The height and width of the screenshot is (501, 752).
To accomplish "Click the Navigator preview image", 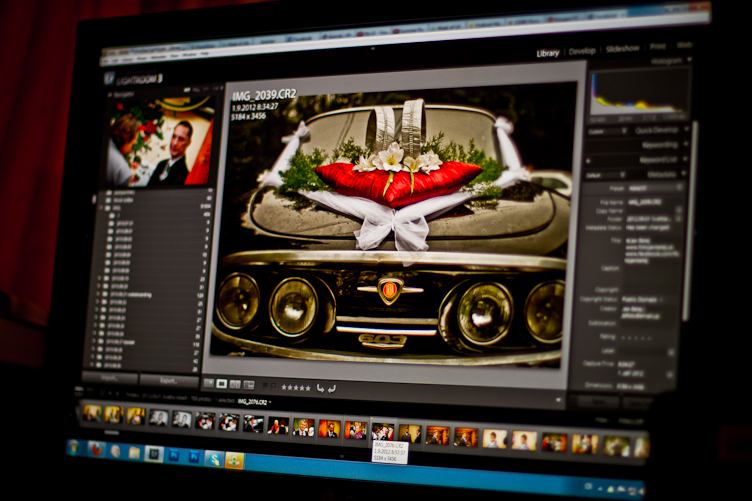I will (159, 141).
